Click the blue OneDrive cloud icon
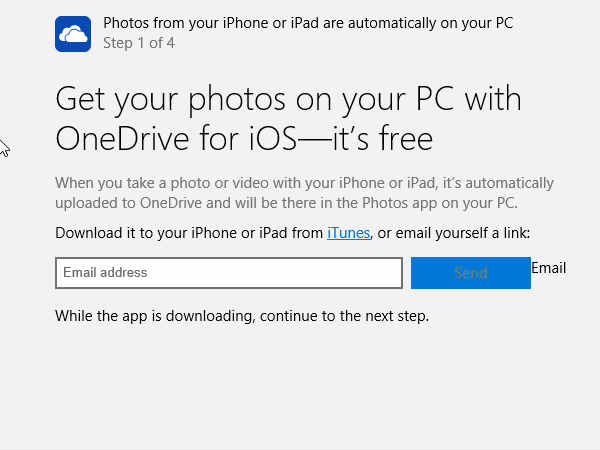This screenshot has width=600, height=450. pos(73,33)
